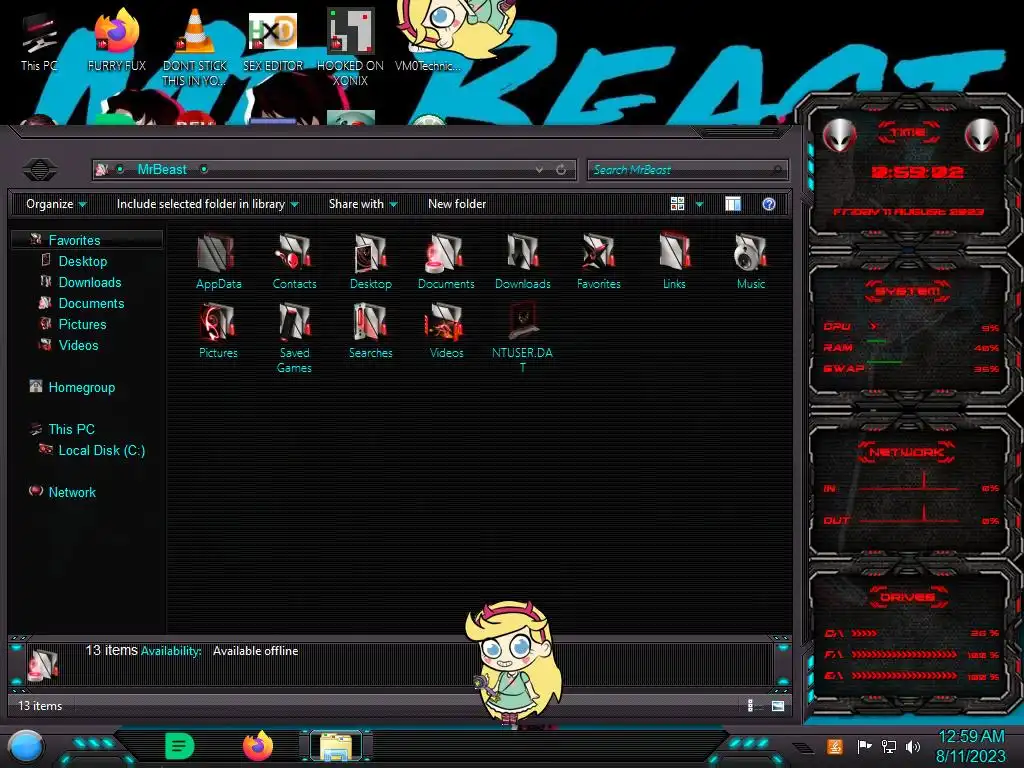Click the back navigation button in Explorer

[x=40, y=170]
